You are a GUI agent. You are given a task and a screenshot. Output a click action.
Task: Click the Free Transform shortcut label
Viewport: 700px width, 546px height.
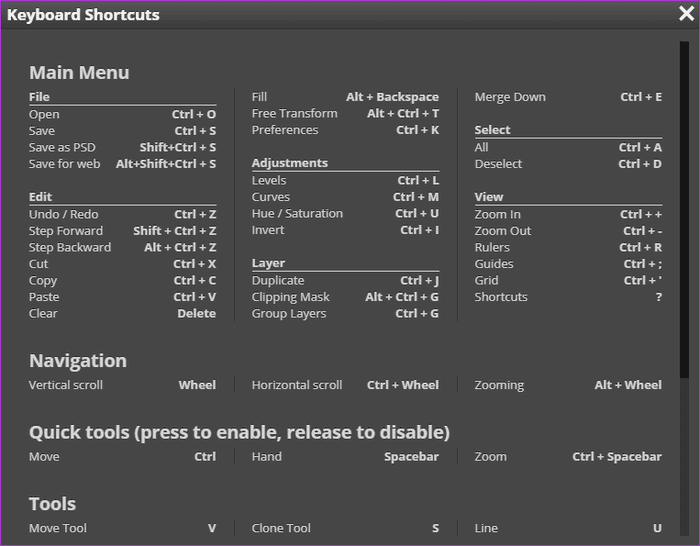click(x=295, y=114)
